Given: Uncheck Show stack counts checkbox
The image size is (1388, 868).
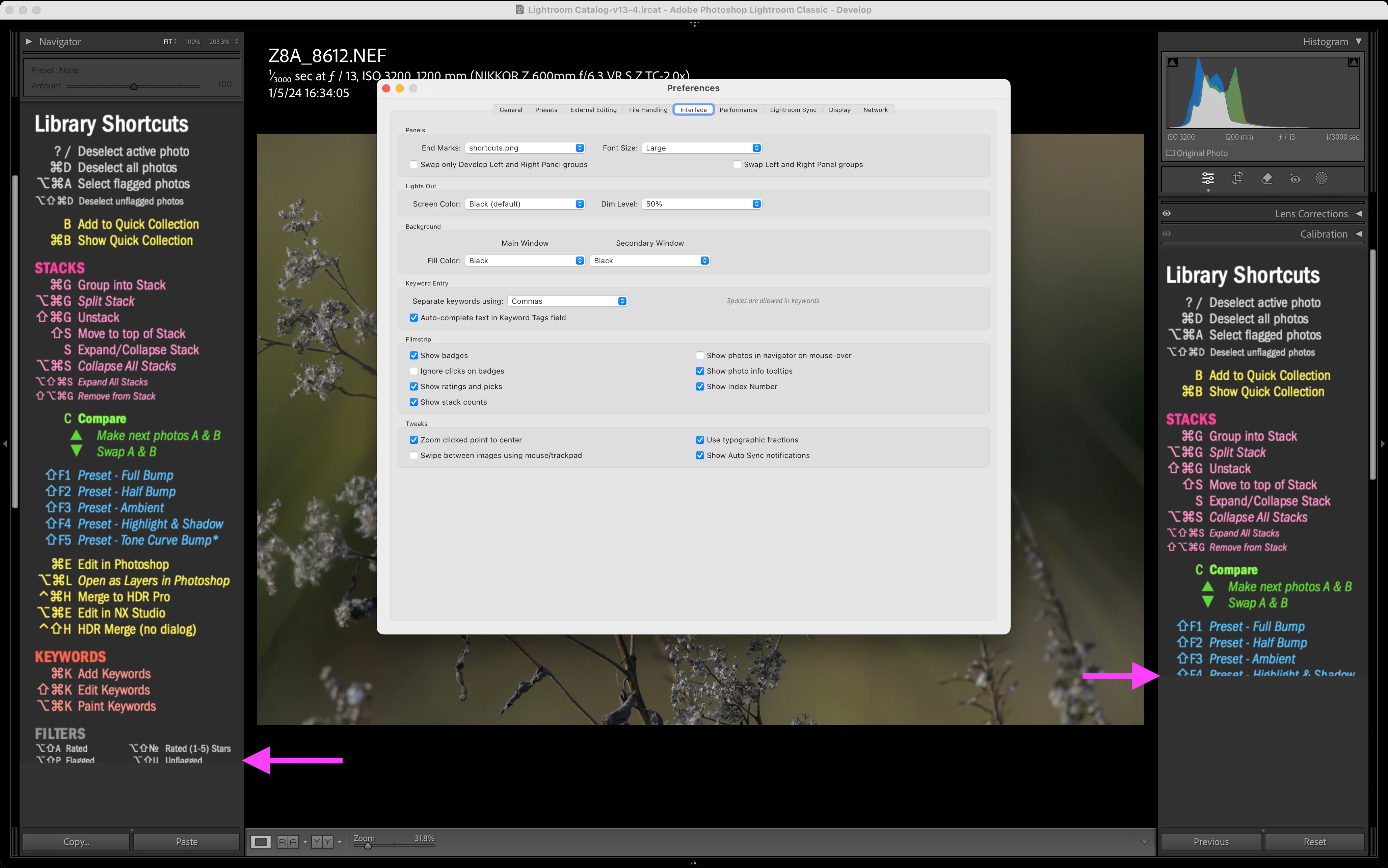Looking at the screenshot, I should click(413, 402).
